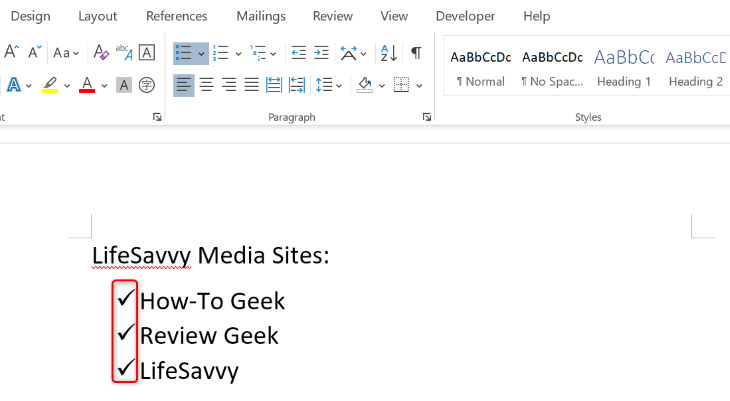
Task: Open the numbering library dropdown arrow
Action: point(238,54)
